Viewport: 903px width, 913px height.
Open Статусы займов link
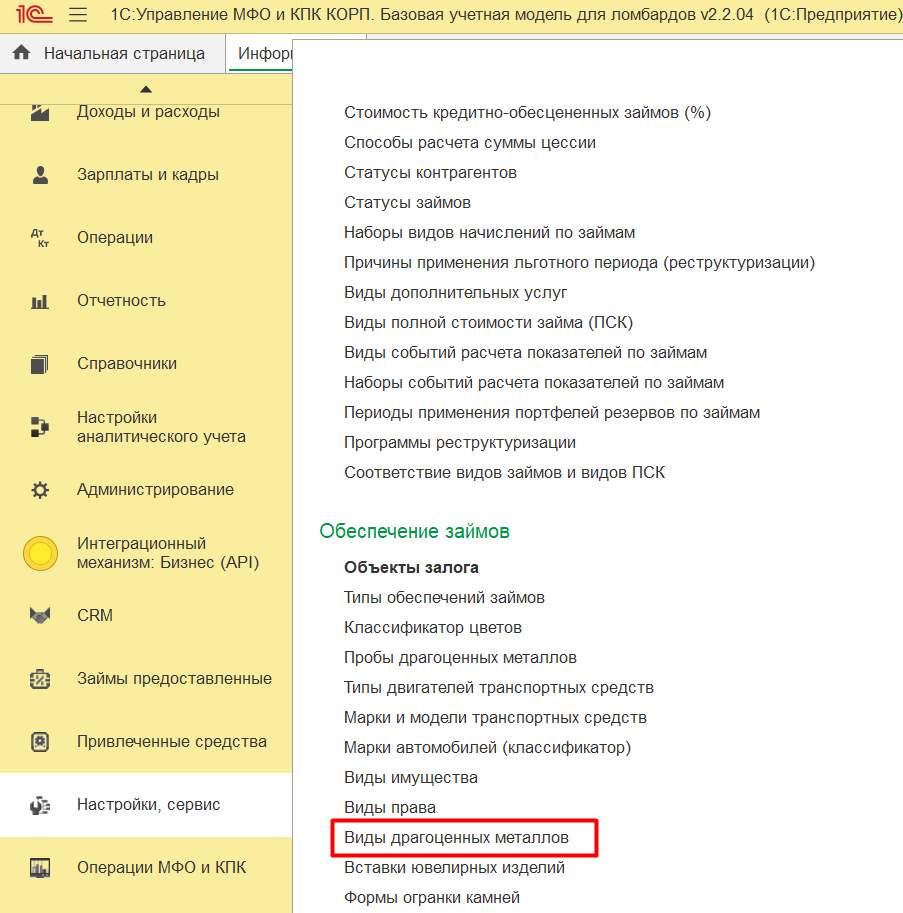(407, 203)
